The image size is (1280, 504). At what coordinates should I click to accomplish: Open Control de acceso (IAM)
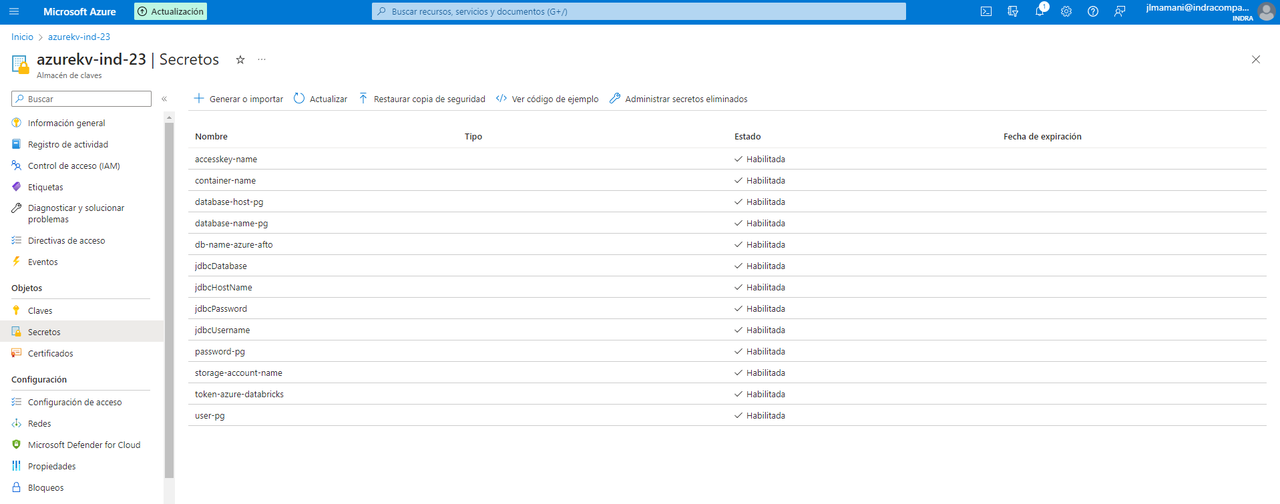point(74,166)
